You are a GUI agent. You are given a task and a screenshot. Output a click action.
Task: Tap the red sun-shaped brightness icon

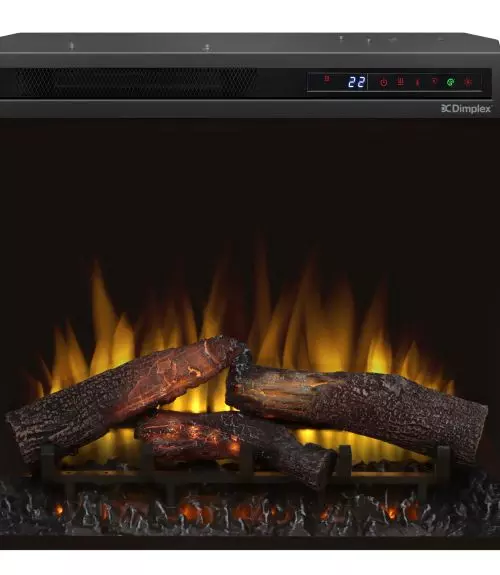468,82
